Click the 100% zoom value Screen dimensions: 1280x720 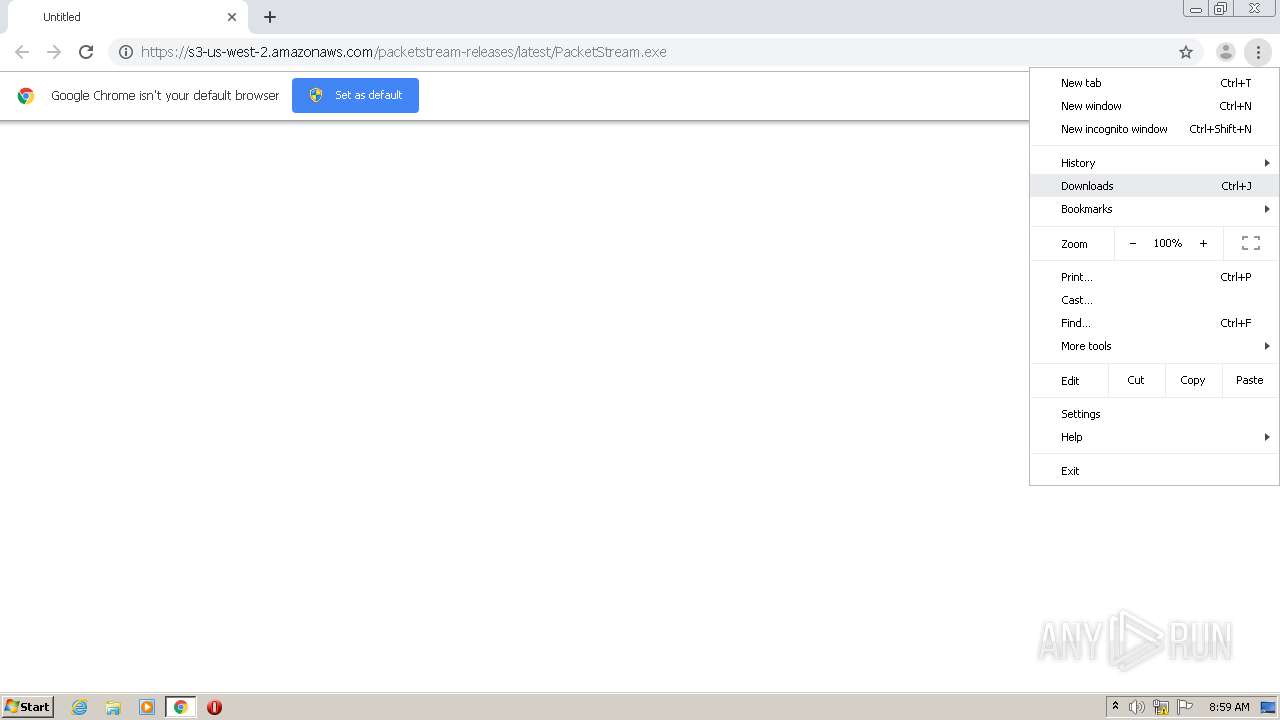coord(1168,243)
